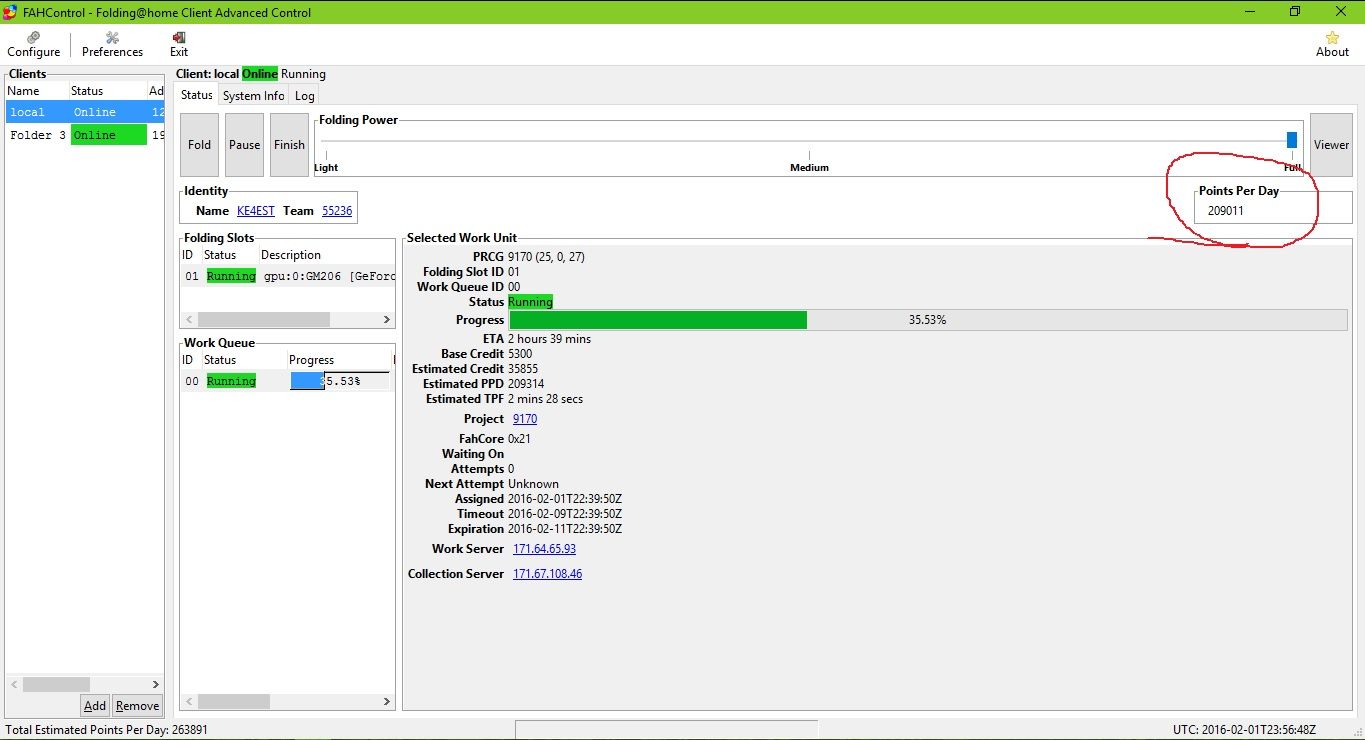Switch to the System Info tab
1365x740 pixels.
pos(253,96)
